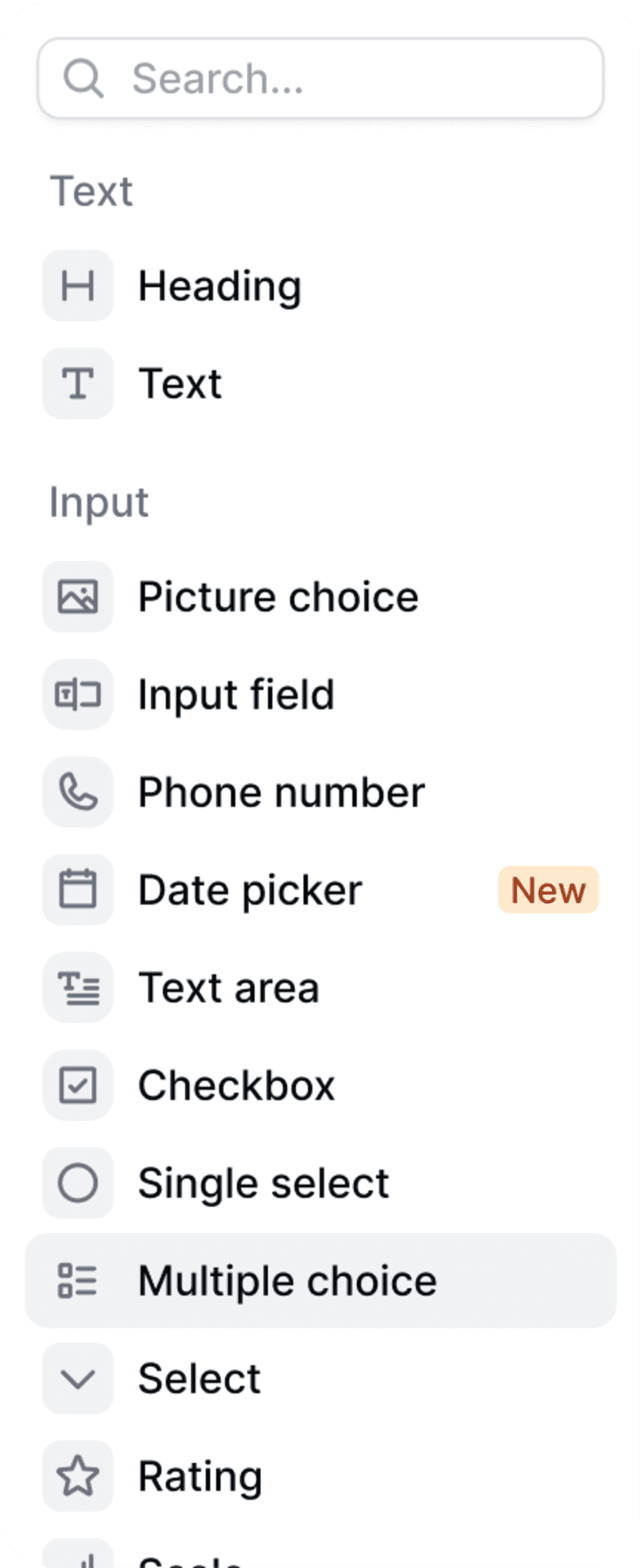Click the Checkbox element icon
This screenshot has width=641, height=1568.
pyautogui.click(x=78, y=1085)
